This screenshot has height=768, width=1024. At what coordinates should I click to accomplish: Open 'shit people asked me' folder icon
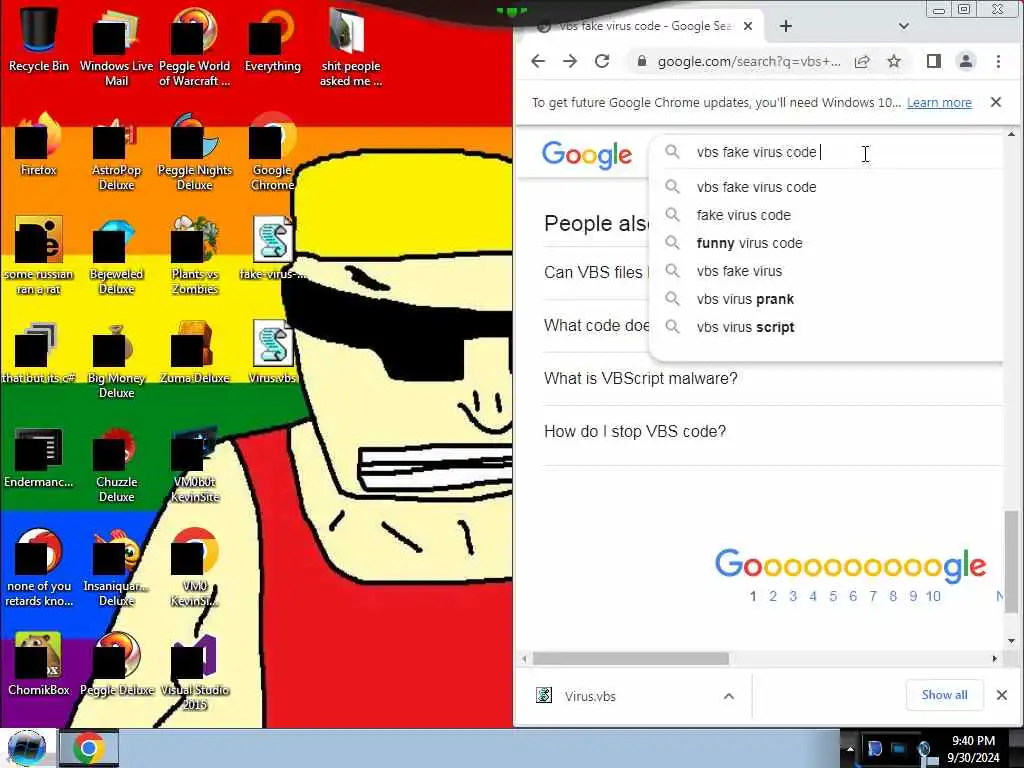(x=351, y=46)
